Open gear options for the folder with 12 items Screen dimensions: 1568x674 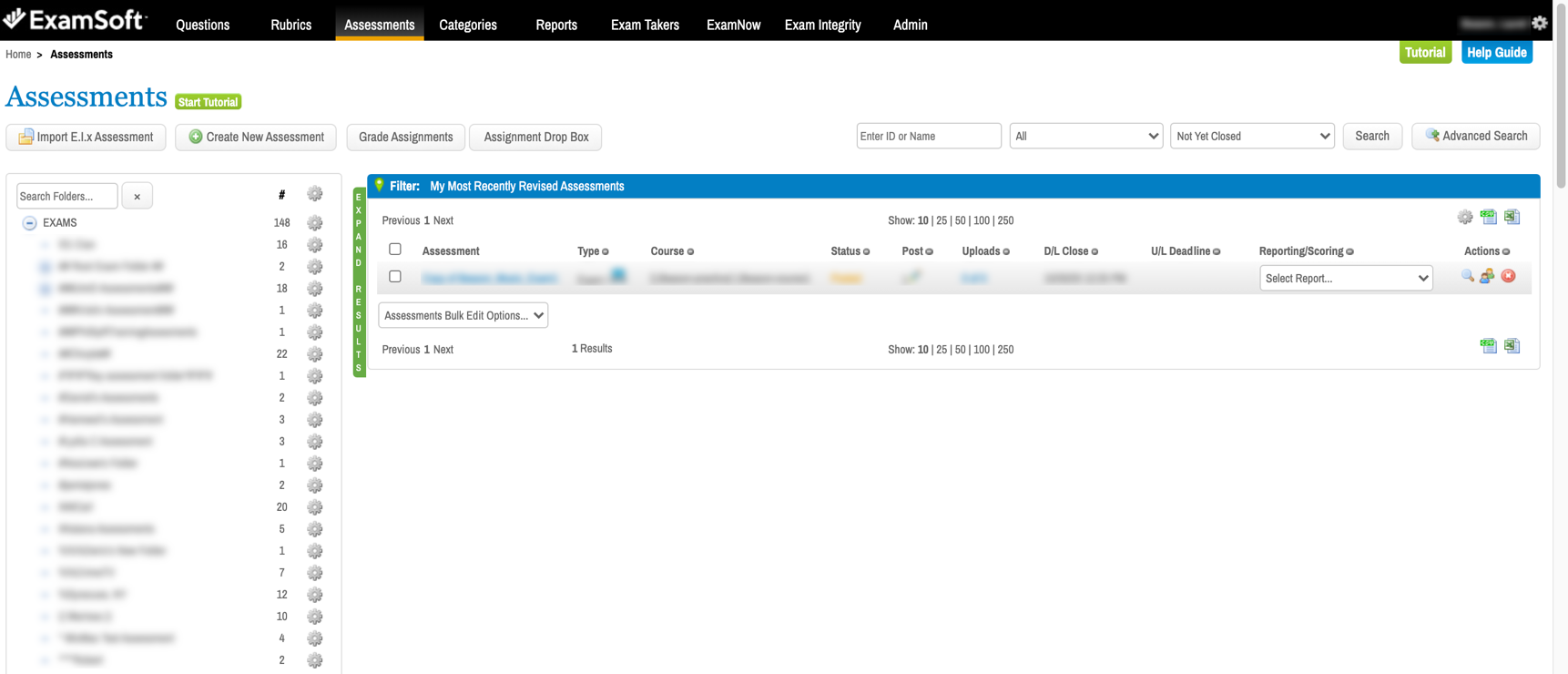tap(315, 595)
